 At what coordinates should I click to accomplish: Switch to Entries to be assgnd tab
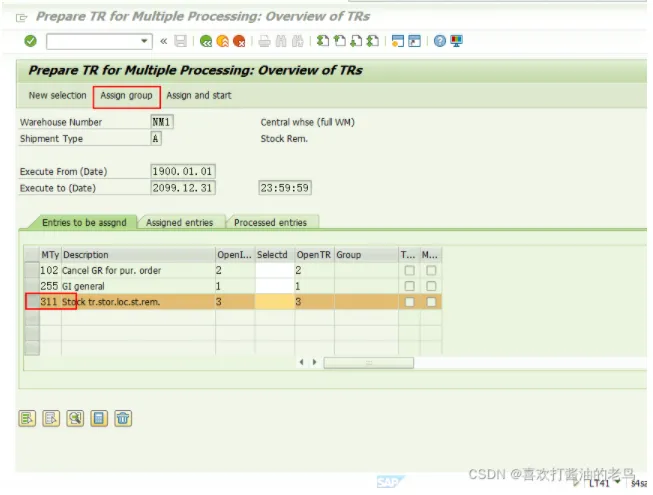84,223
